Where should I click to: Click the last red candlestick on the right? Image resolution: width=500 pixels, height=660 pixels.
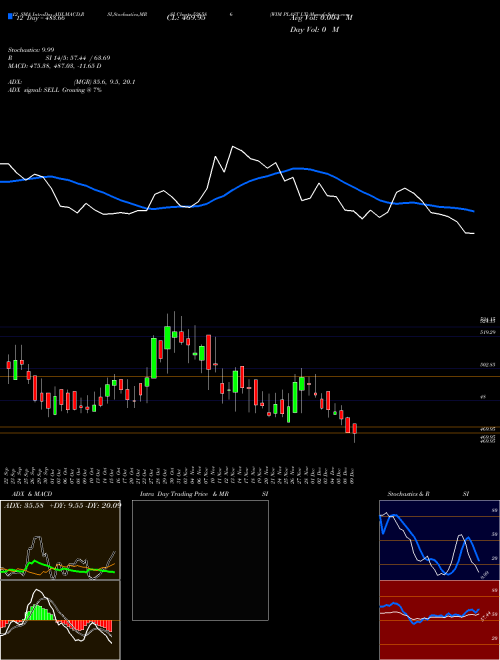coord(354,428)
